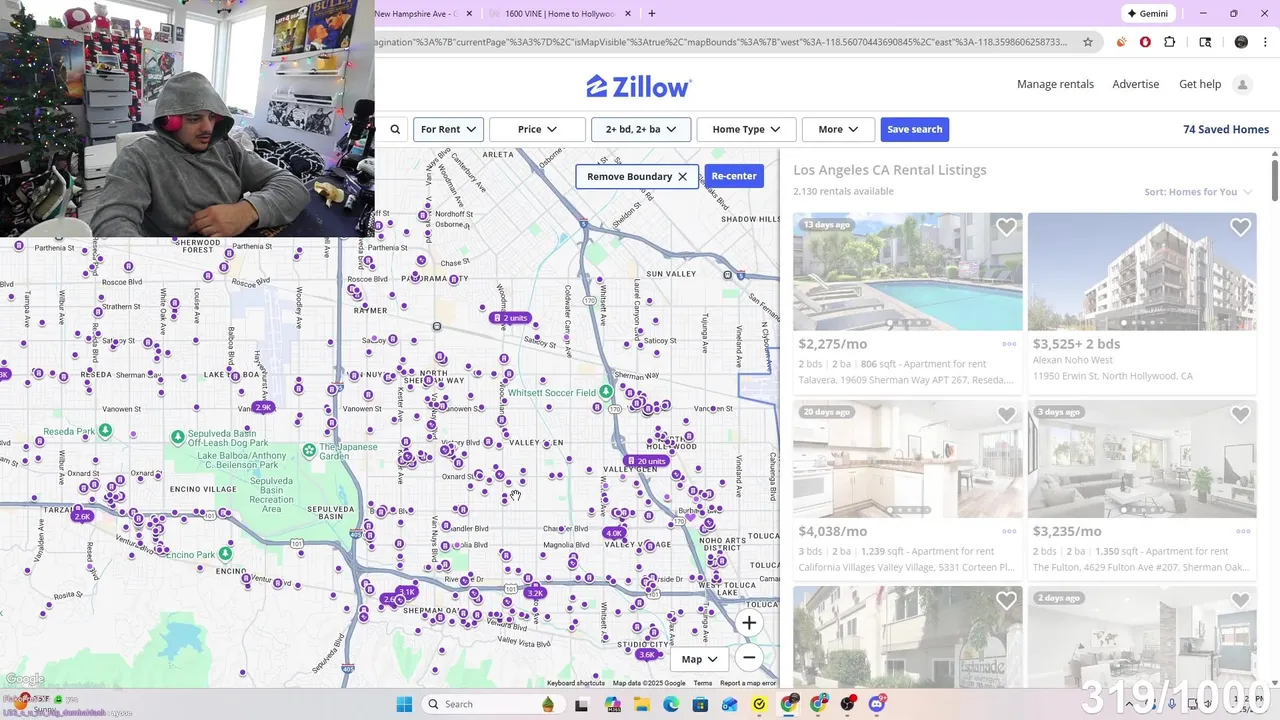Click the Re-center button
The image size is (1280, 720).
tap(734, 176)
